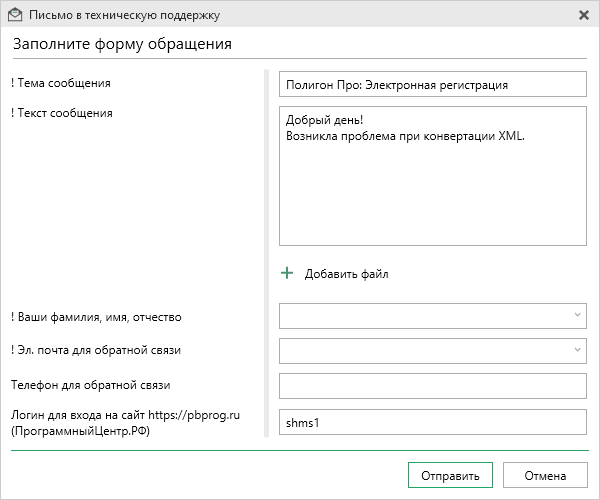Image resolution: width=600 pixels, height=500 pixels.
Task: Click the email combo box field
Action: tap(433, 351)
